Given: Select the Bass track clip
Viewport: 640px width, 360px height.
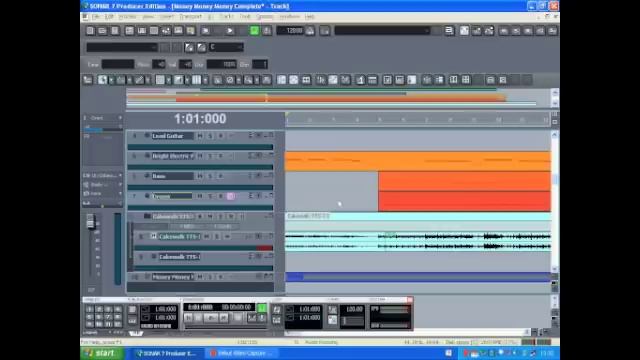Looking at the screenshot, I should (464, 181).
